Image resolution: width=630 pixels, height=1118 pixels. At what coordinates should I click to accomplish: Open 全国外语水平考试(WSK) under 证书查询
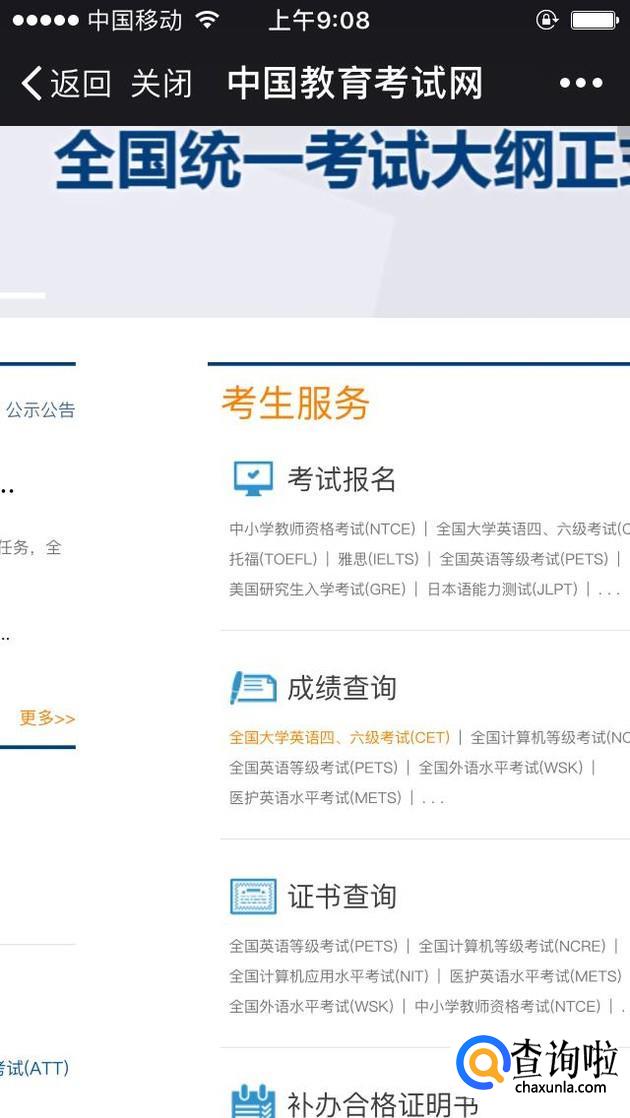coord(311,1006)
